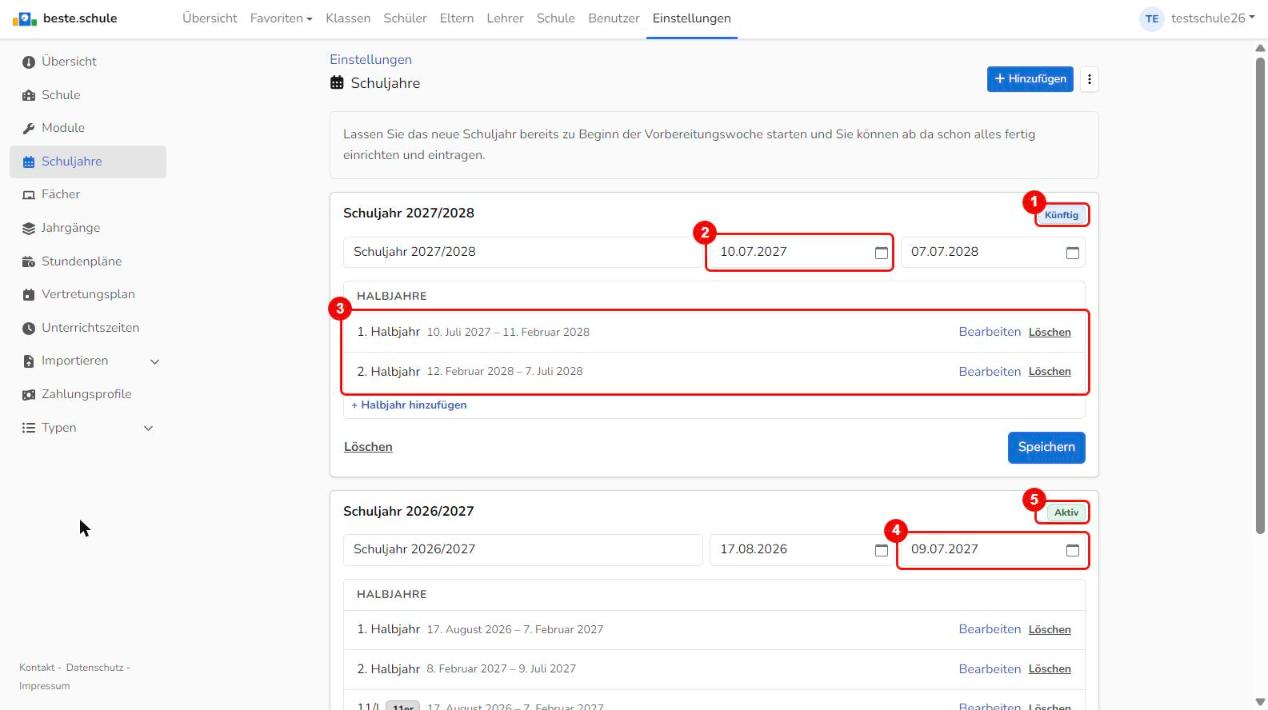The height and width of the screenshot is (710, 1268).
Task: Open the date picker for 17.08.2026
Action: click(x=881, y=550)
